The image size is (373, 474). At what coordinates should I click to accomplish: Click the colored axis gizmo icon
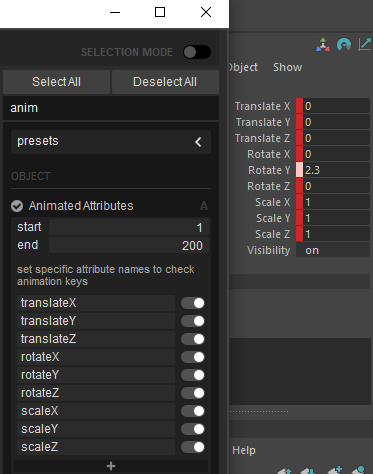point(323,45)
